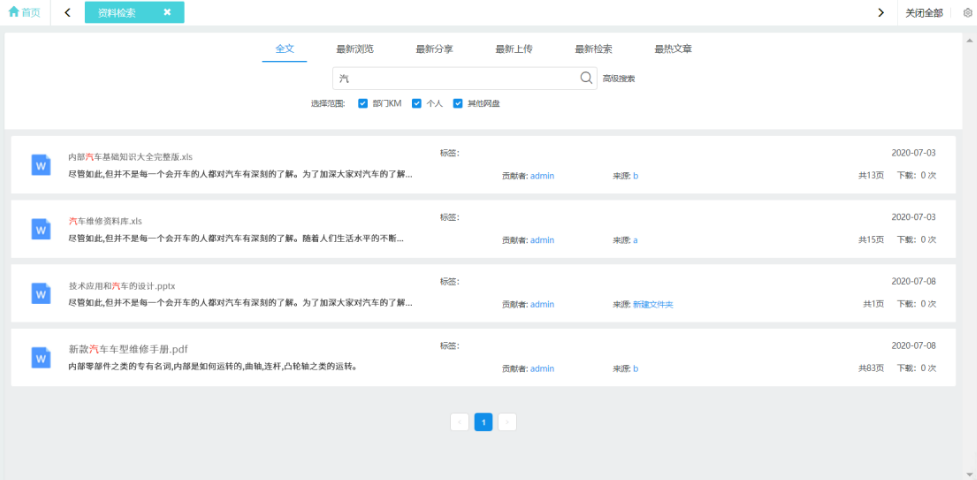The width and height of the screenshot is (977, 480).
Task: Open the settings gear icon
Action: [x=966, y=13]
